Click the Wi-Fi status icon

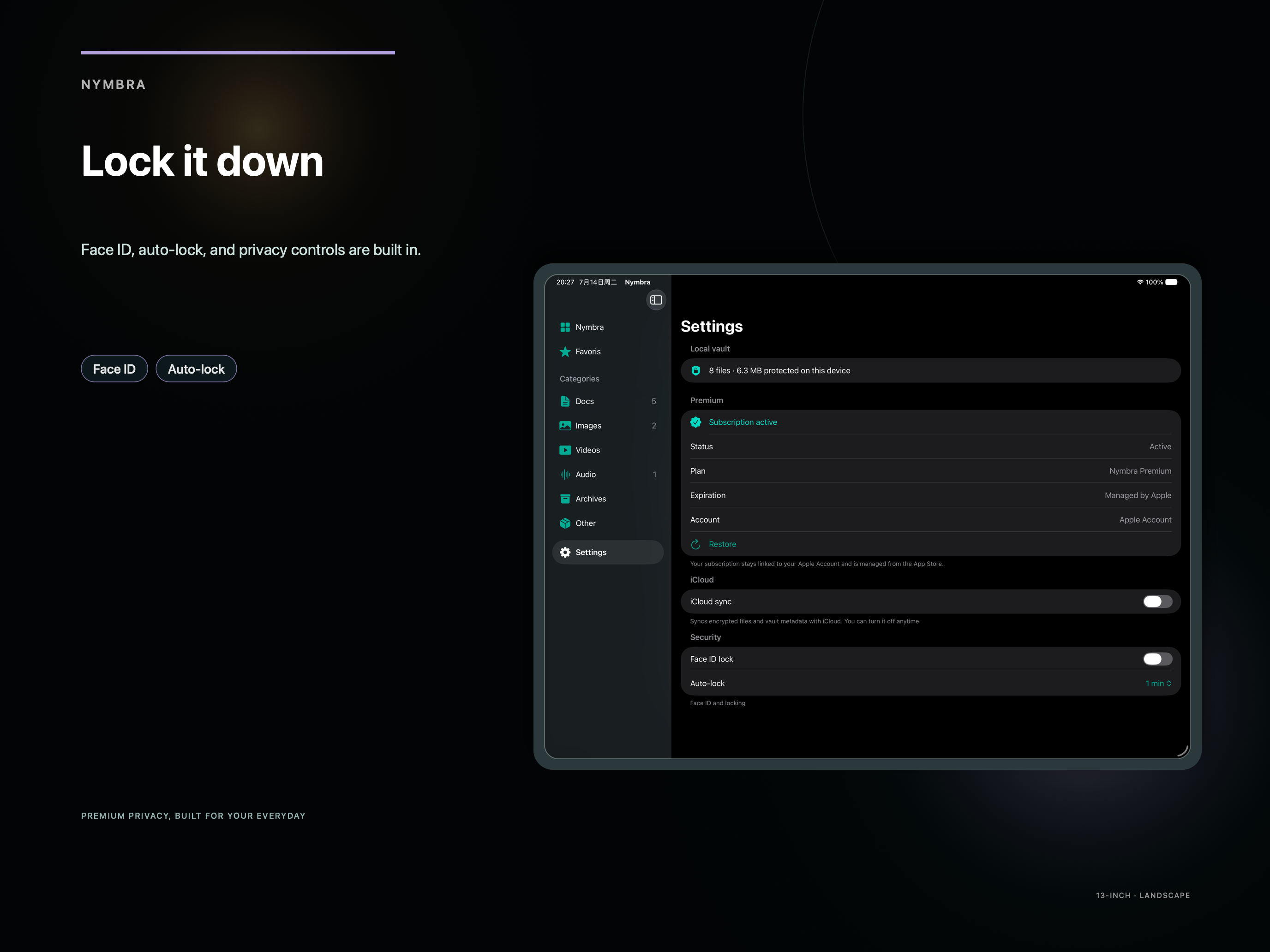1140,282
